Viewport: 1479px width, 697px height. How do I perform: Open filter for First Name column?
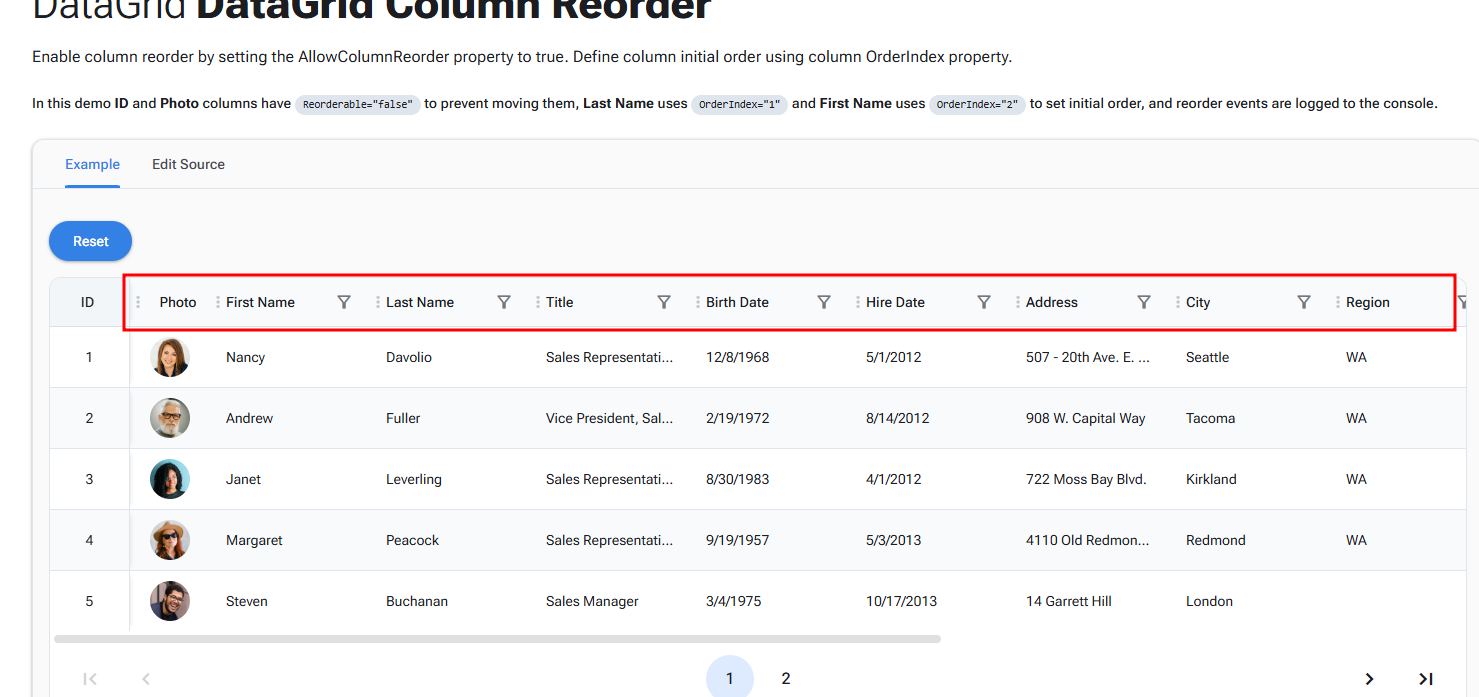coord(344,302)
